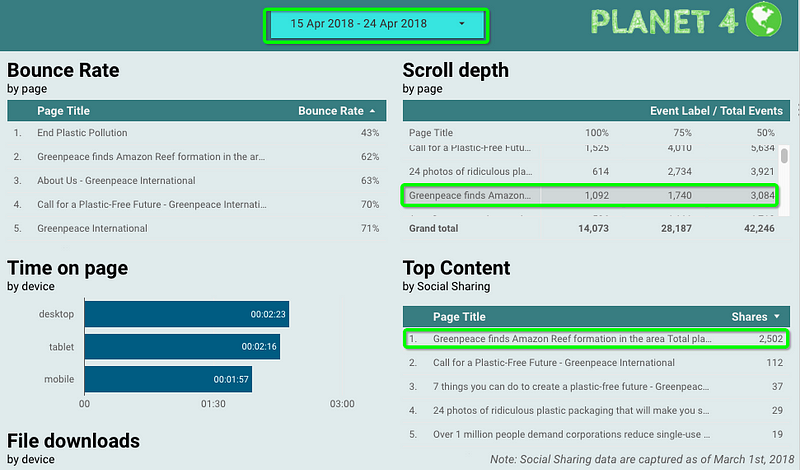The height and width of the screenshot is (470, 800).
Task: Click Event Label / Total Events header
Action: tap(716, 111)
